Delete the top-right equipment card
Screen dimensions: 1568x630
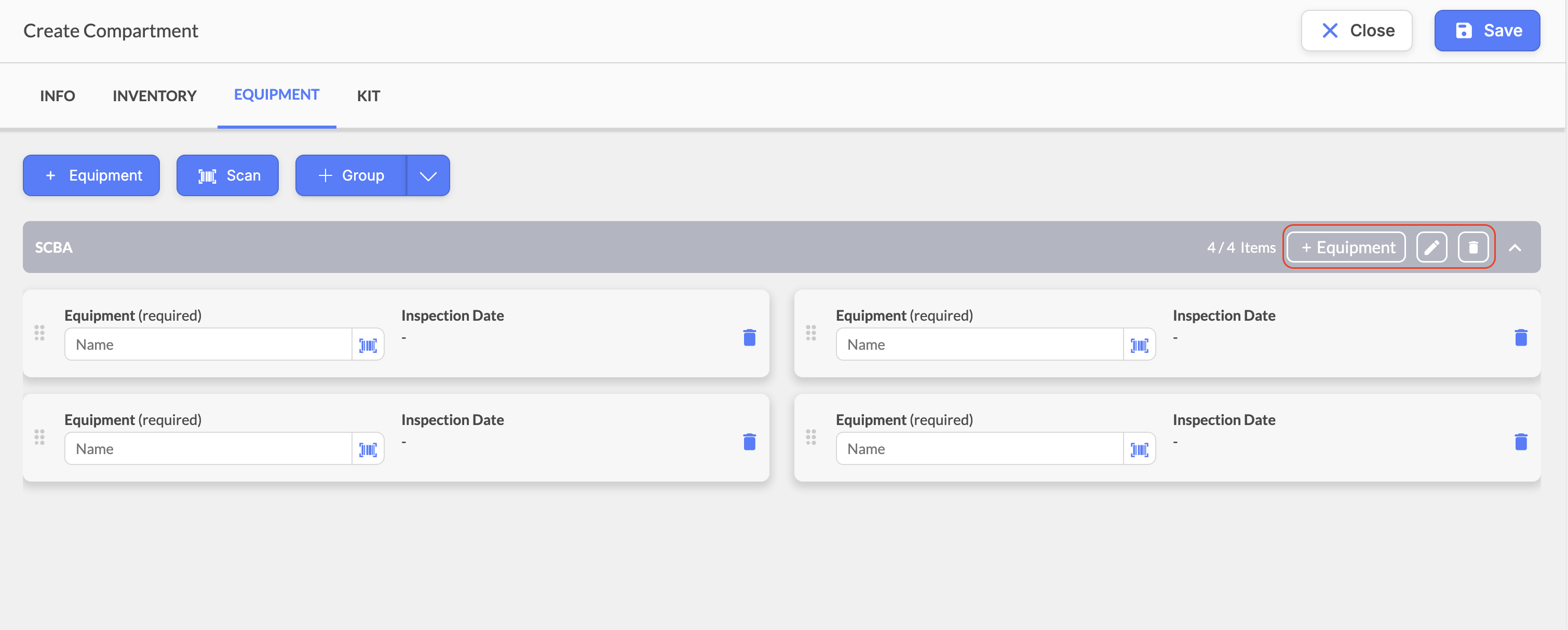(1521, 337)
